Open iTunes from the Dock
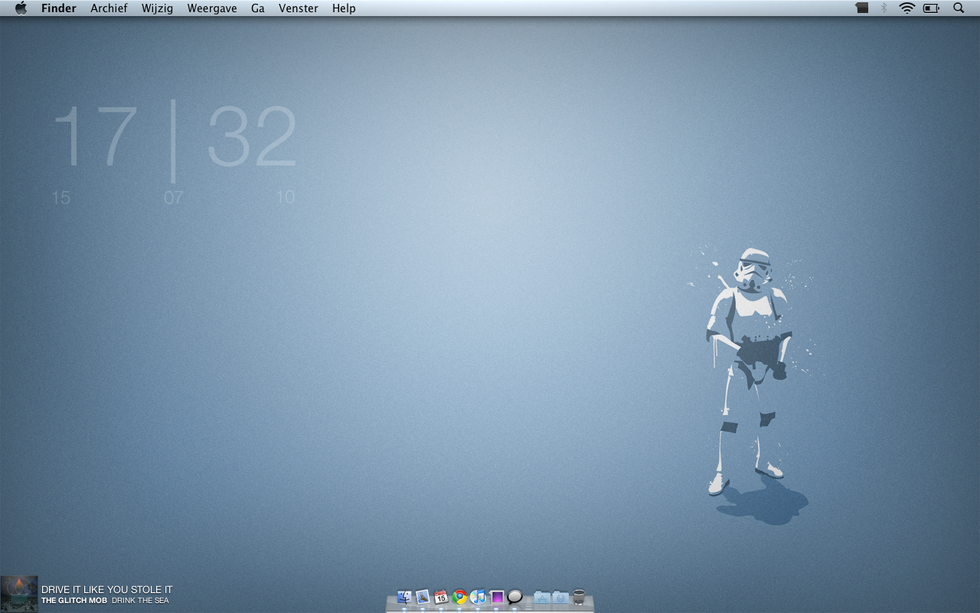This screenshot has width=980, height=613. 478,597
